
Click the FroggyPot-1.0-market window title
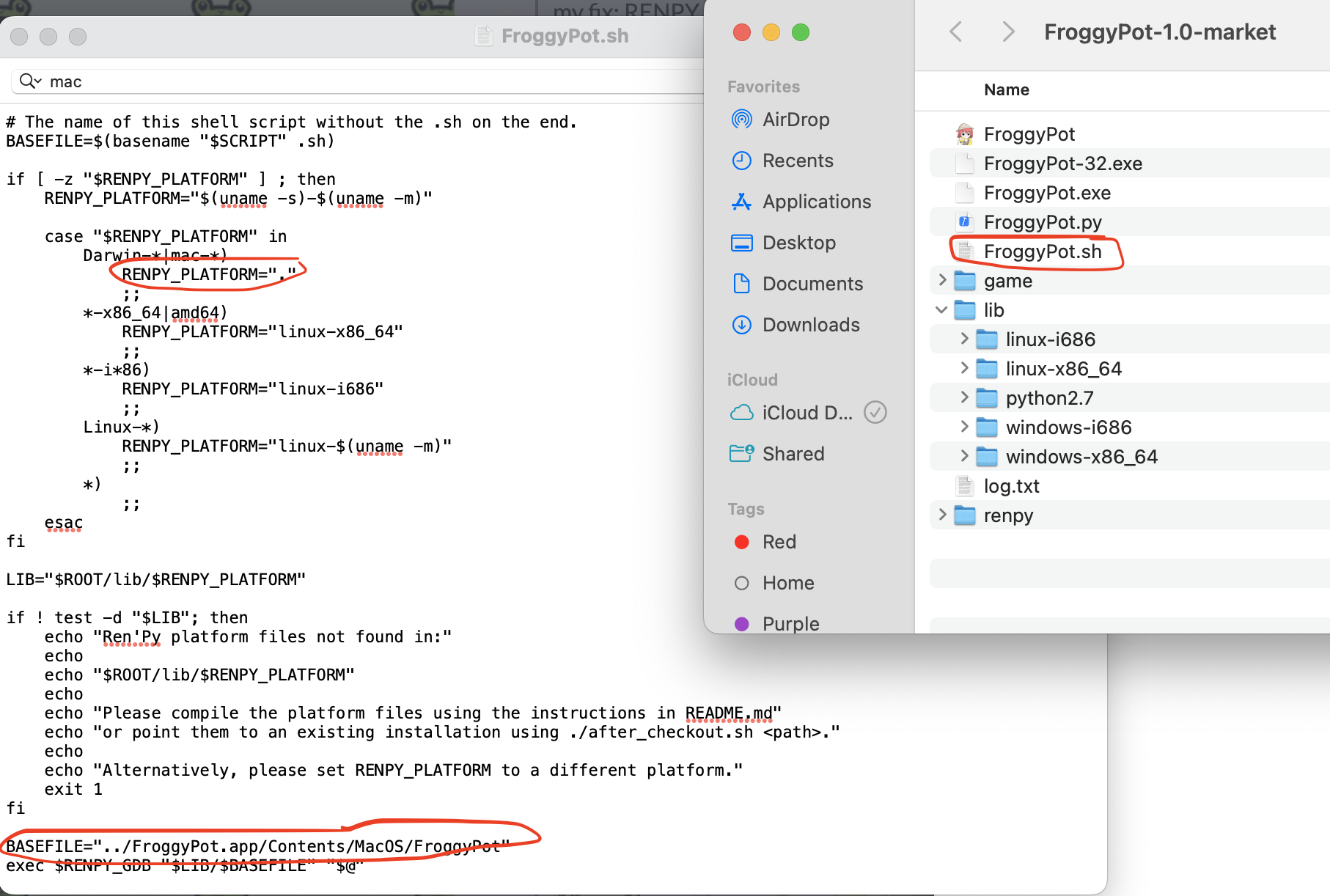[x=1159, y=32]
